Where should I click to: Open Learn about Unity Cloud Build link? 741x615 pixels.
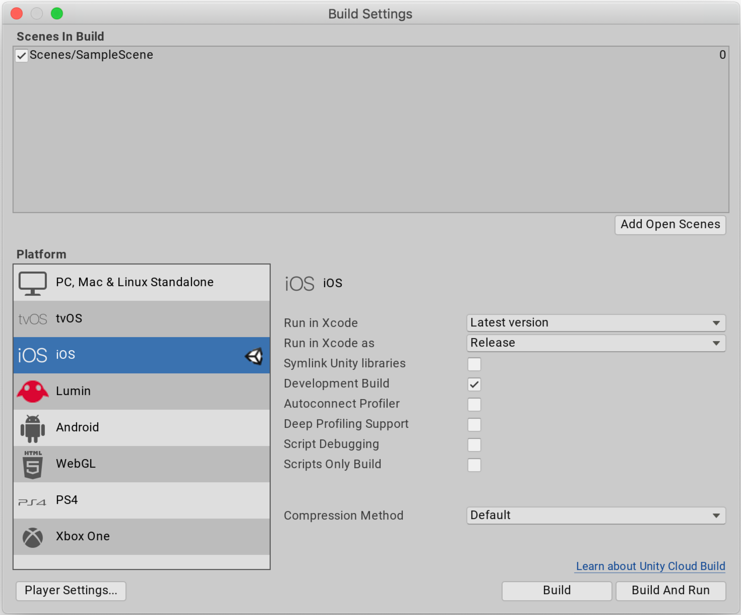coord(650,566)
